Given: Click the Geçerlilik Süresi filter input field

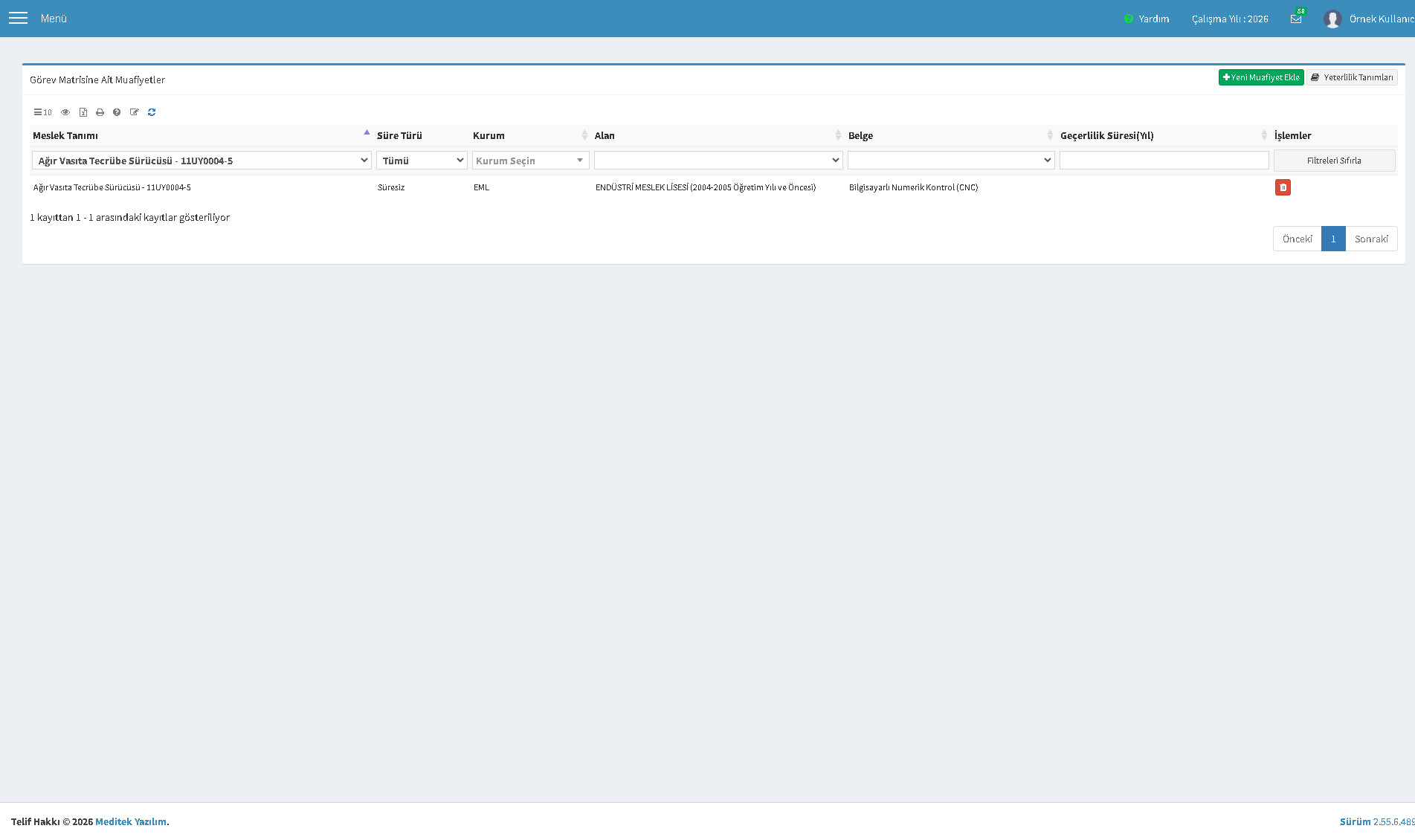Looking at the screenshot, I should pos(1164,161).
